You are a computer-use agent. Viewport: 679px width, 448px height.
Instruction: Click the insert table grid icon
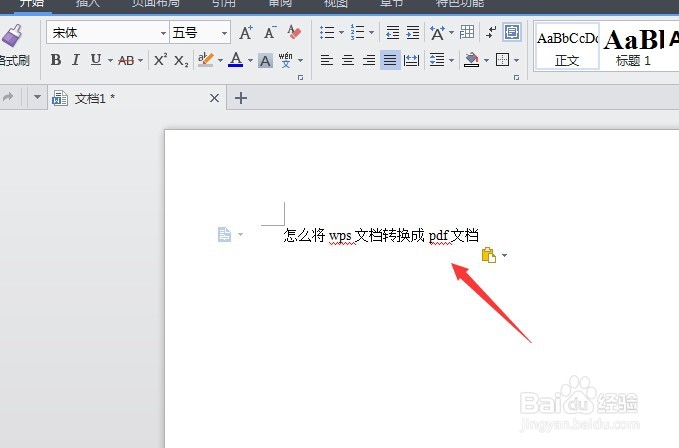(x=467, y=32)
